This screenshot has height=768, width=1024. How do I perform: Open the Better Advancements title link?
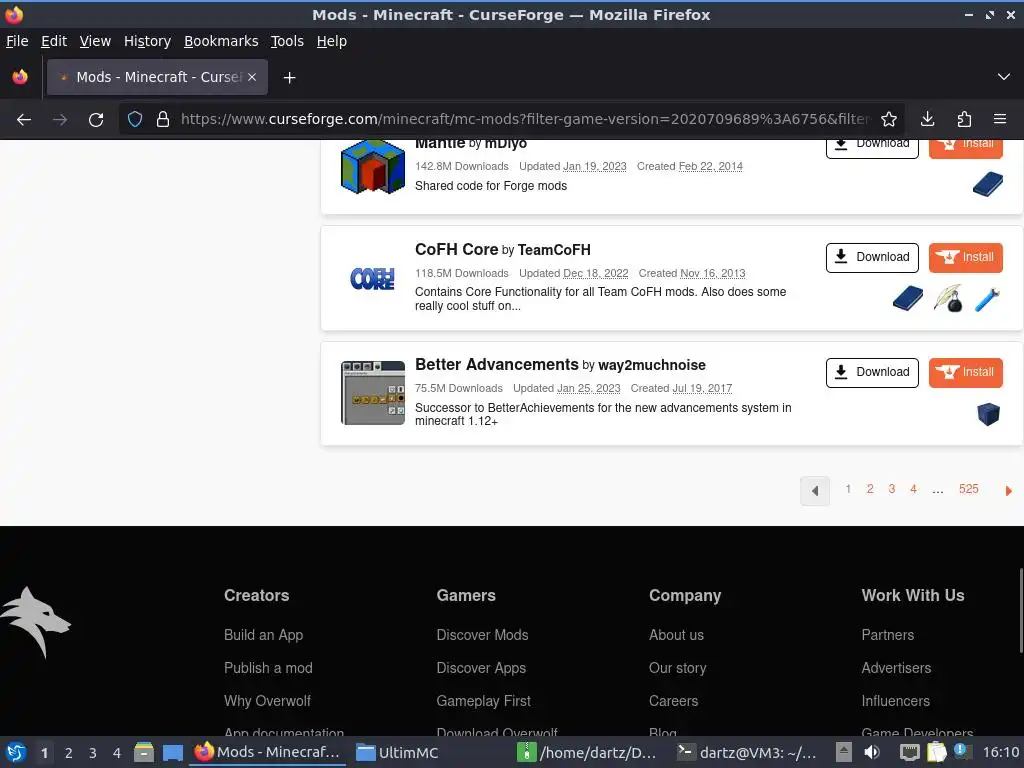click(x=496, y=364)
